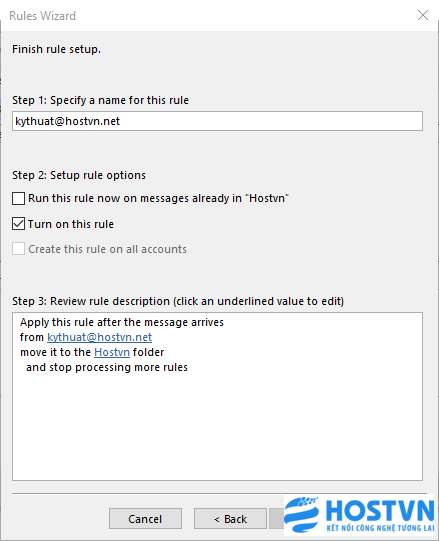Click the Step 2 Setup rule options label
This screenshot has width=439, height=541.
point(79,175)
